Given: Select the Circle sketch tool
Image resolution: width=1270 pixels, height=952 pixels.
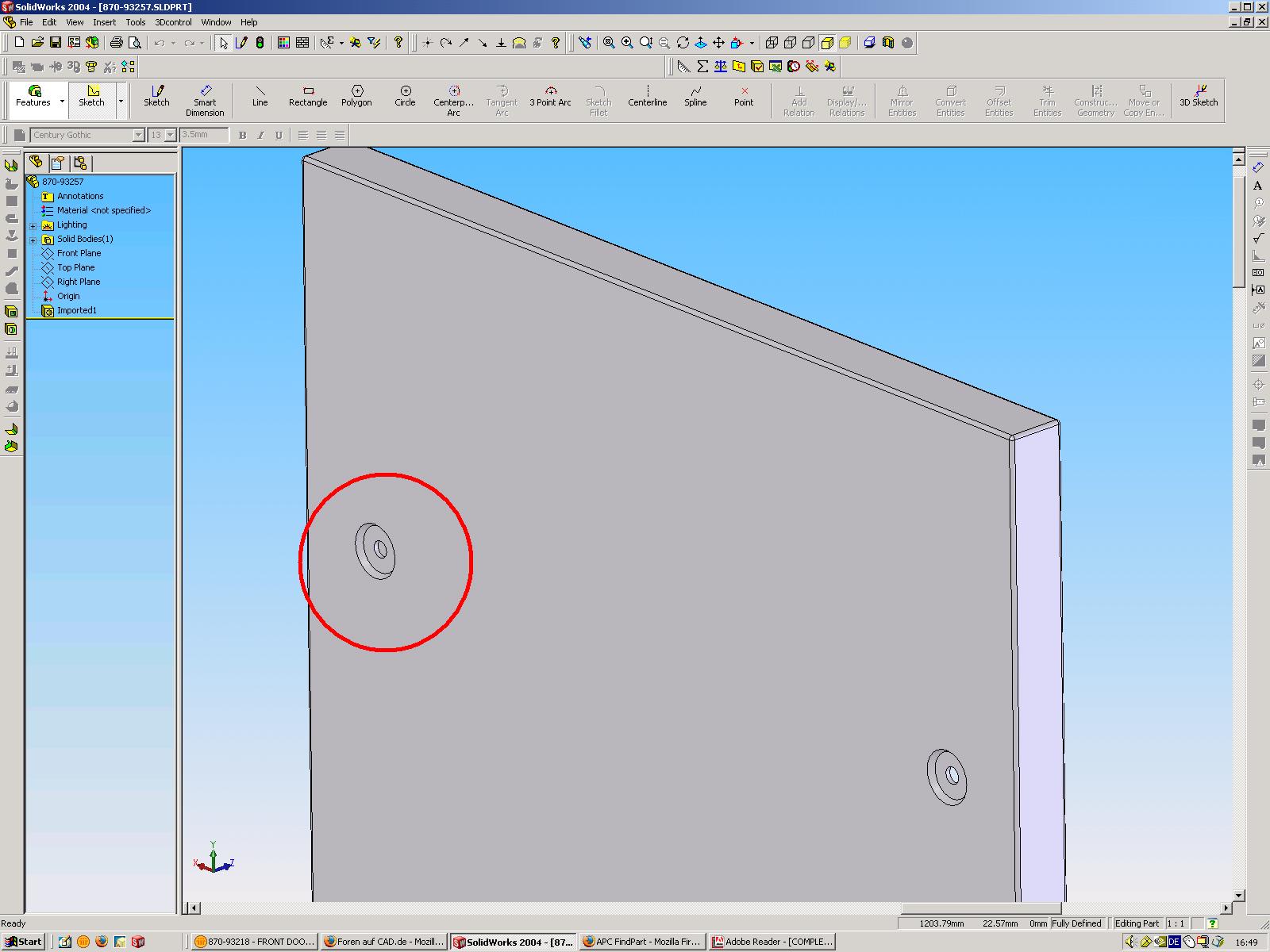Looking at the screenshot, I should [x=405, y=97].
